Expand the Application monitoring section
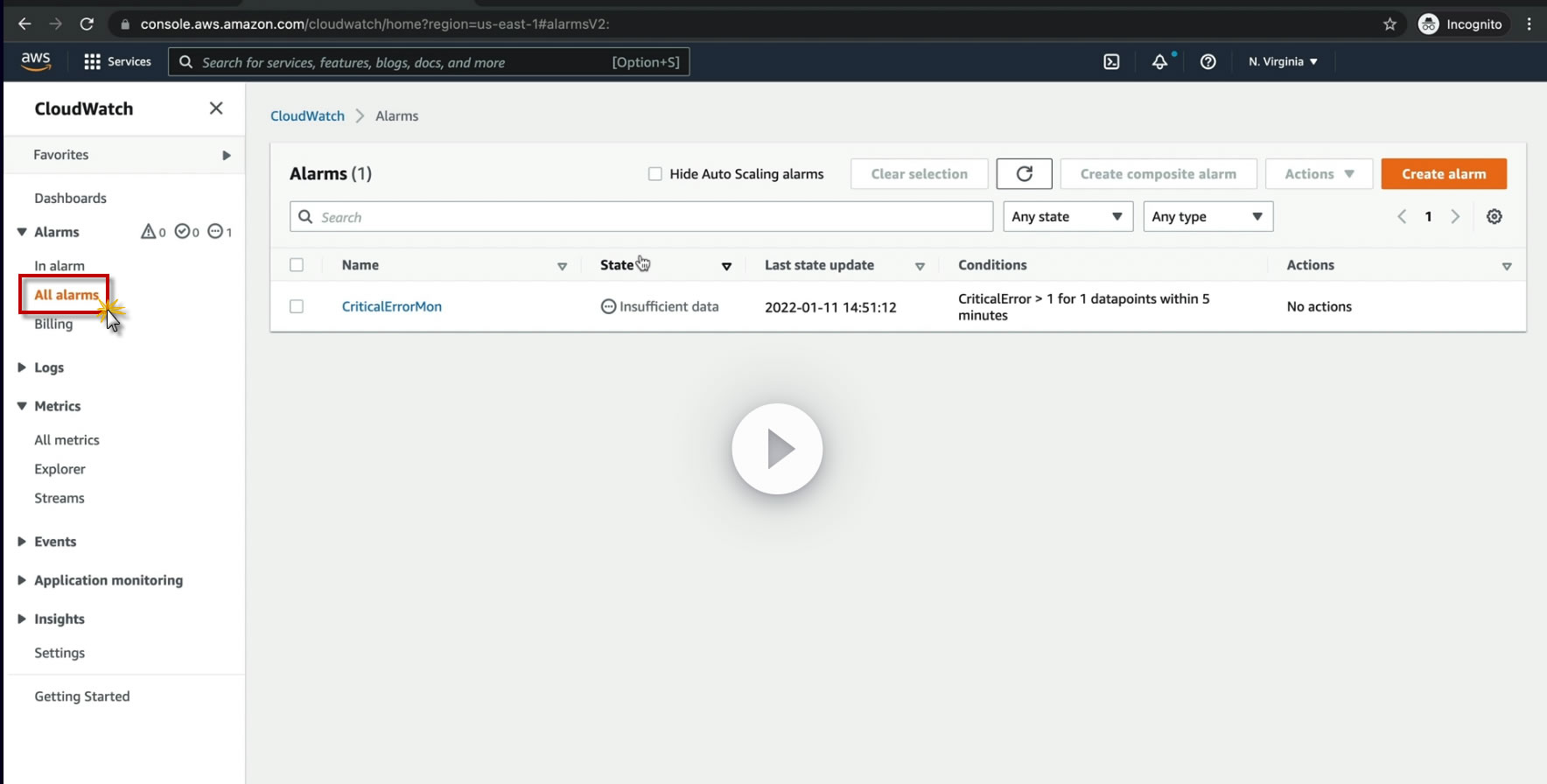Screen dimensions: 1547x784 [x=22, y=580]
